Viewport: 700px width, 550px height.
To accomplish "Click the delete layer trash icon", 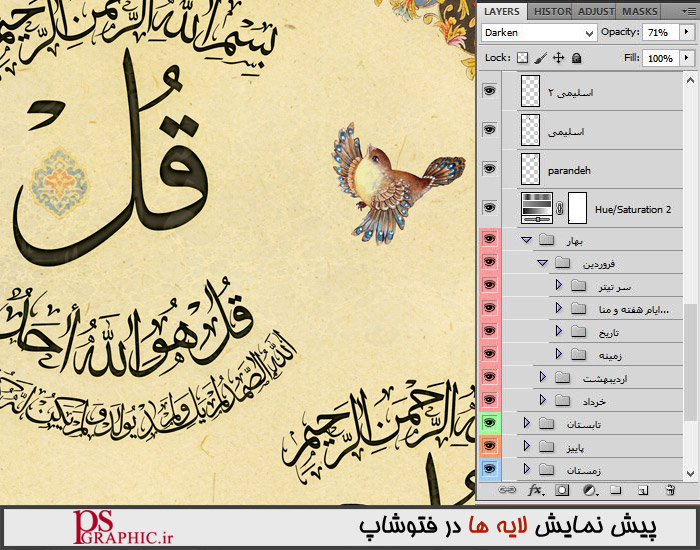I will pyautogui.click(x=670, y=490).
